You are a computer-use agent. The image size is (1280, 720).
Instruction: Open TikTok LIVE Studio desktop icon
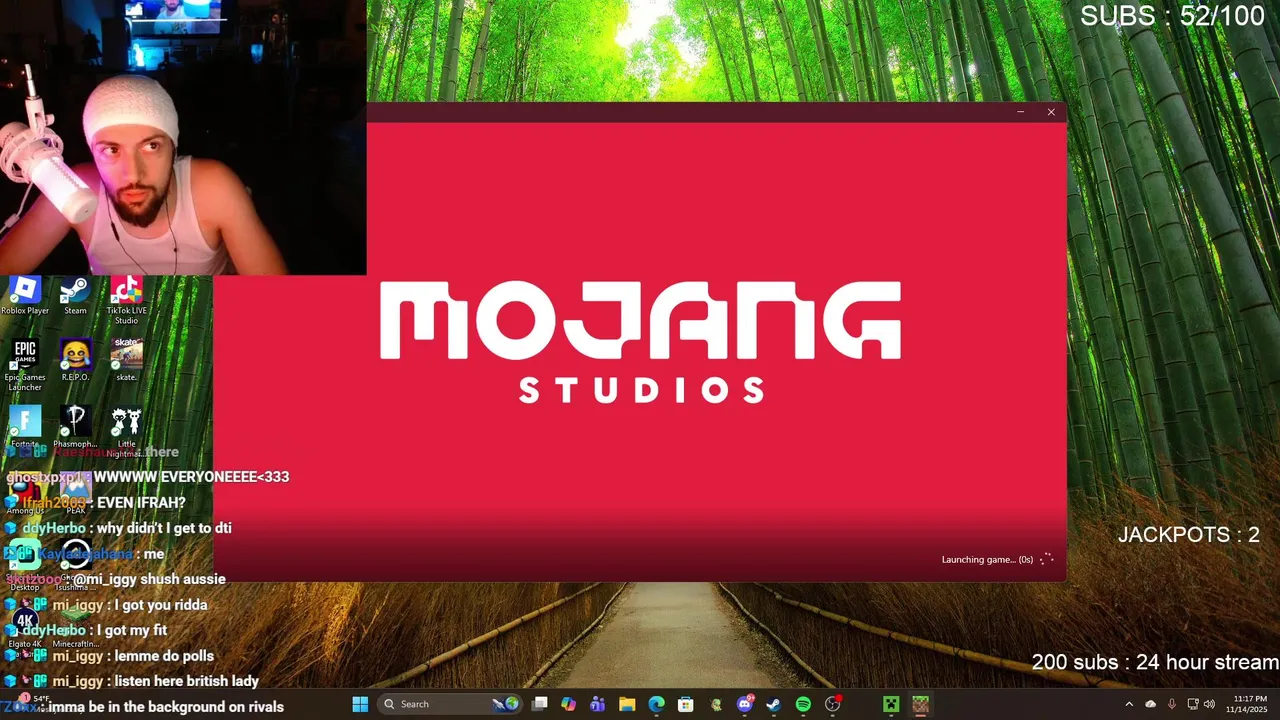126,300
